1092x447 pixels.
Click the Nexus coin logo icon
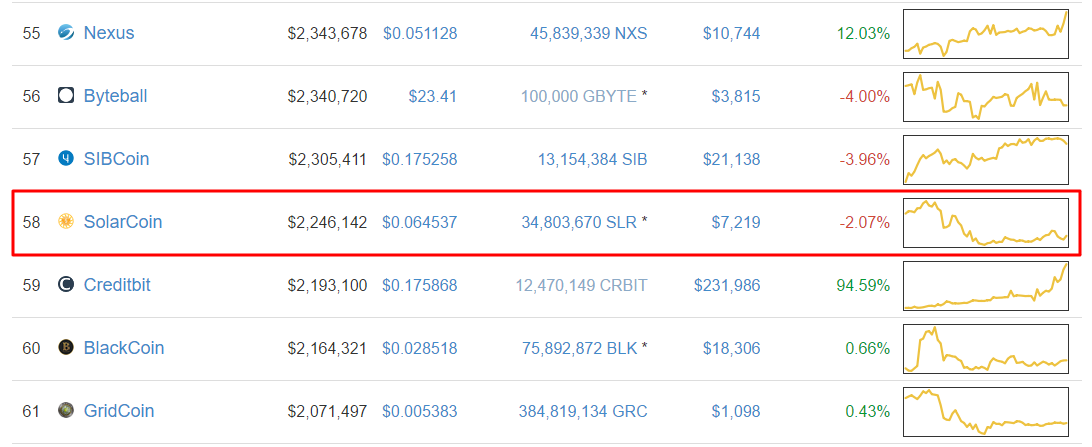(x=65, y=33)
